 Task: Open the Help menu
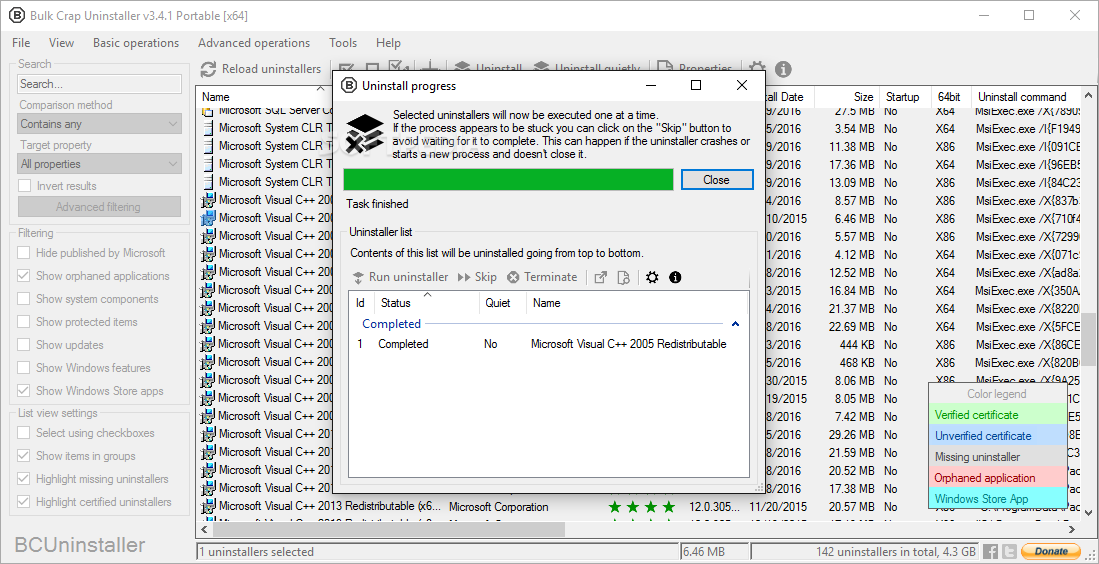click(388, 43)
